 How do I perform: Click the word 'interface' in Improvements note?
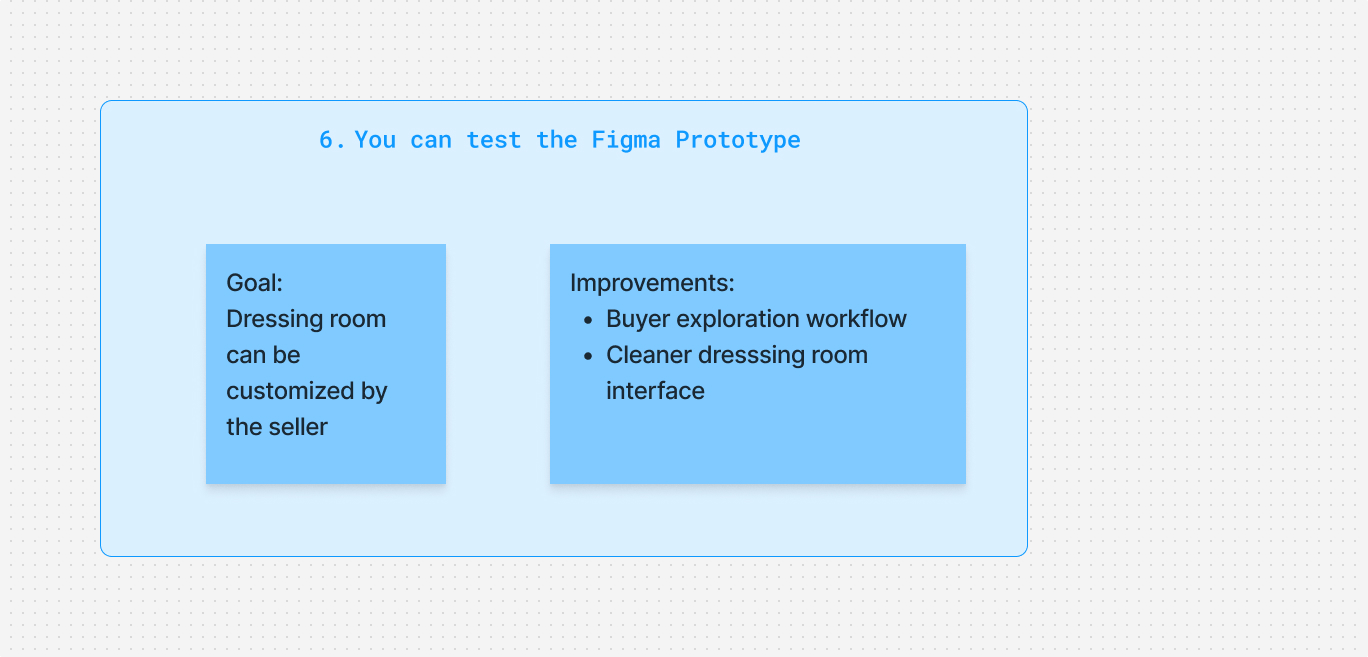(x=655, y=391)
